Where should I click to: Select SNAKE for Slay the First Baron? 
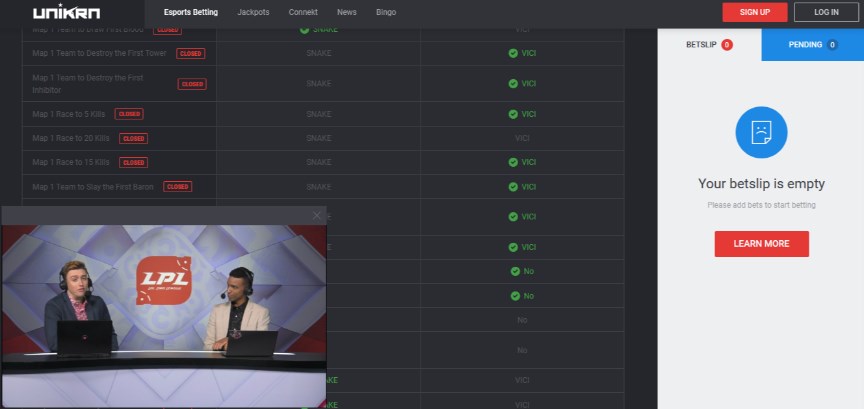[318, 187]
